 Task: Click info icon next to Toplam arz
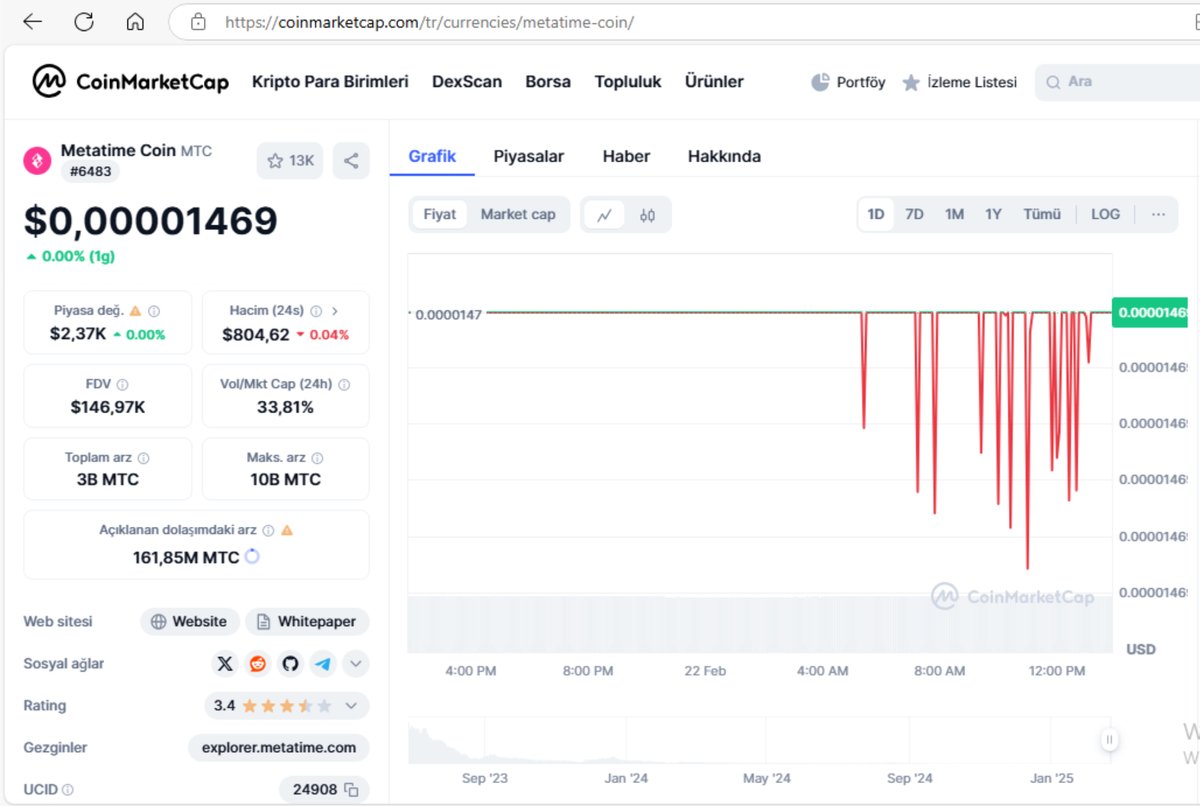(x=143, y=458)
